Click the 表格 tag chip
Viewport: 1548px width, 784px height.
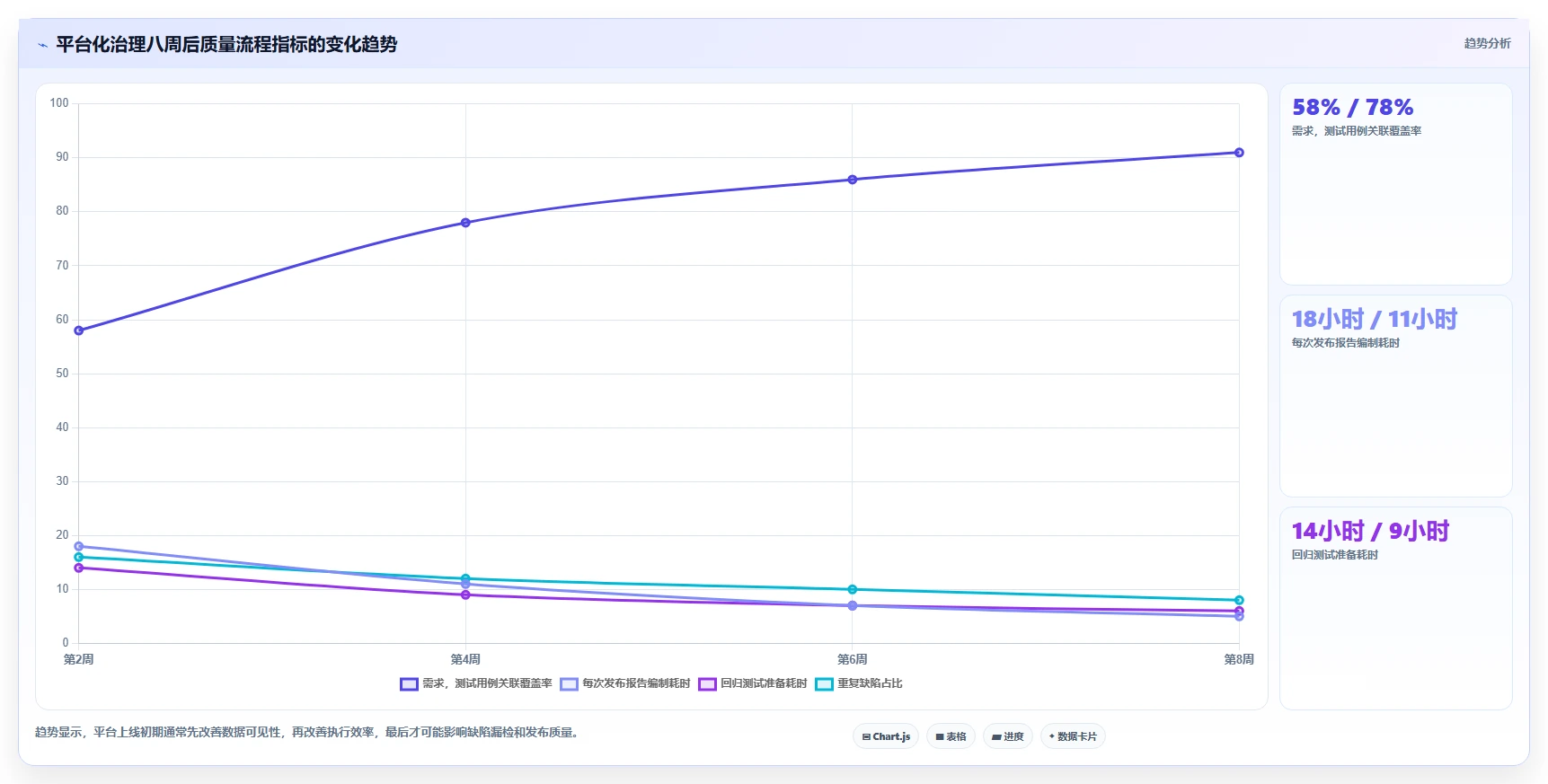[951, 736]
